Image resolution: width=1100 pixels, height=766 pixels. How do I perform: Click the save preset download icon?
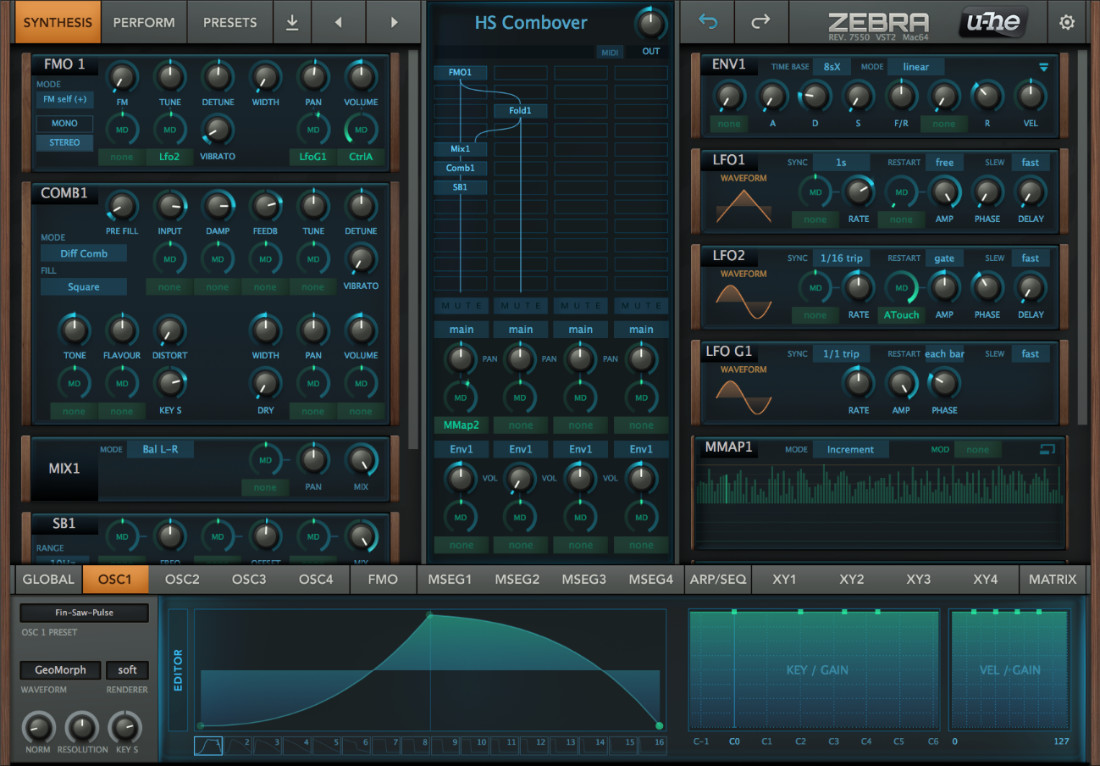pos(292,22)
